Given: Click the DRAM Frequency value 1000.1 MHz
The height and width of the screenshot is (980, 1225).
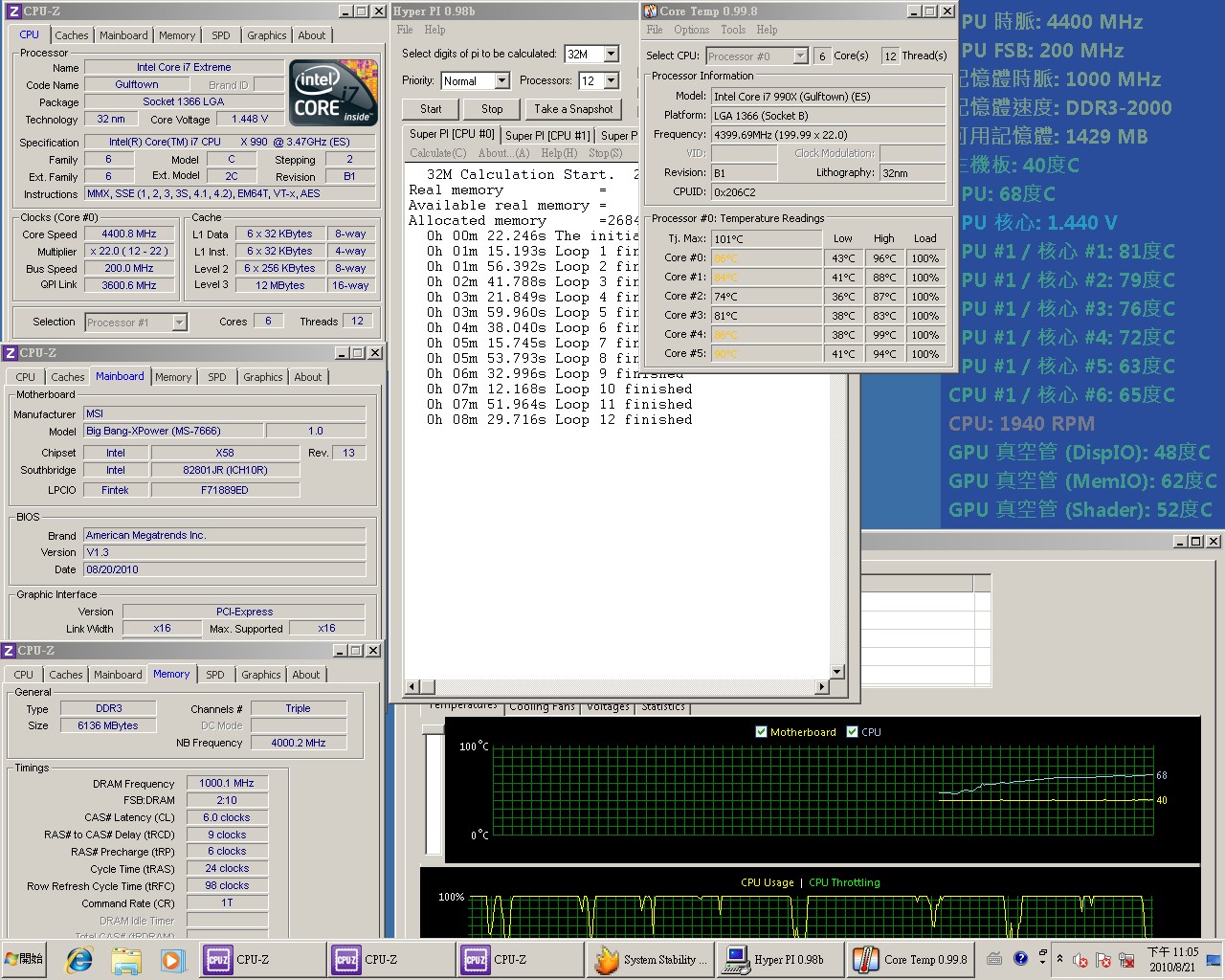Looking at the screenshot, I should tap(227, 784).
